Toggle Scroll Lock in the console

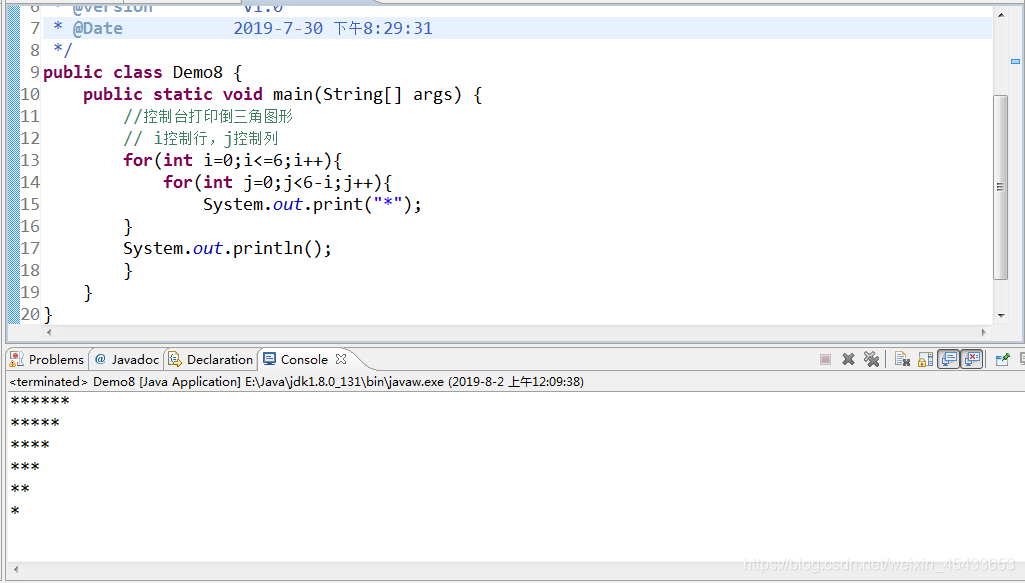click(x=925, y=359)
